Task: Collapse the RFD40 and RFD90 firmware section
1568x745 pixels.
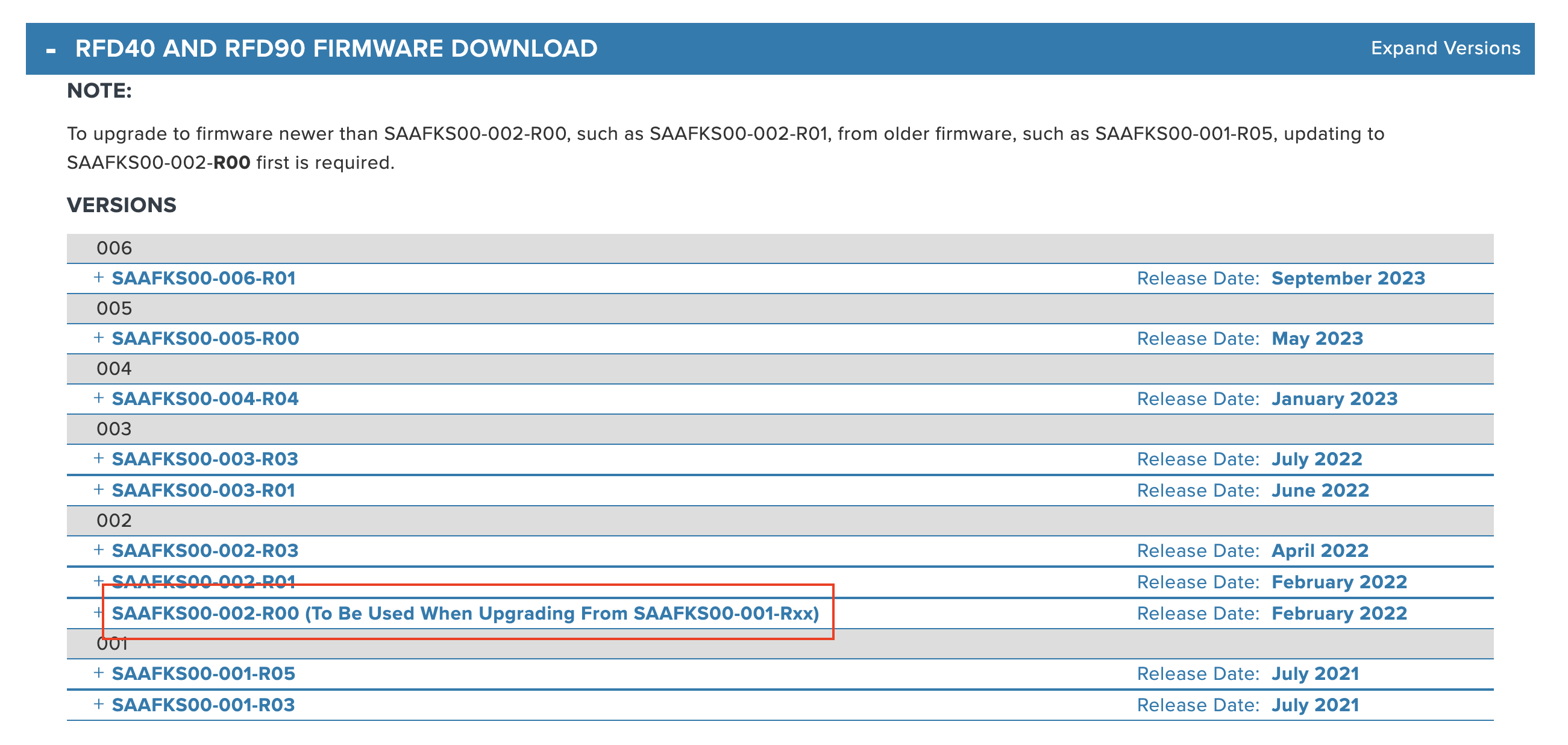Action: coord(51,51)
